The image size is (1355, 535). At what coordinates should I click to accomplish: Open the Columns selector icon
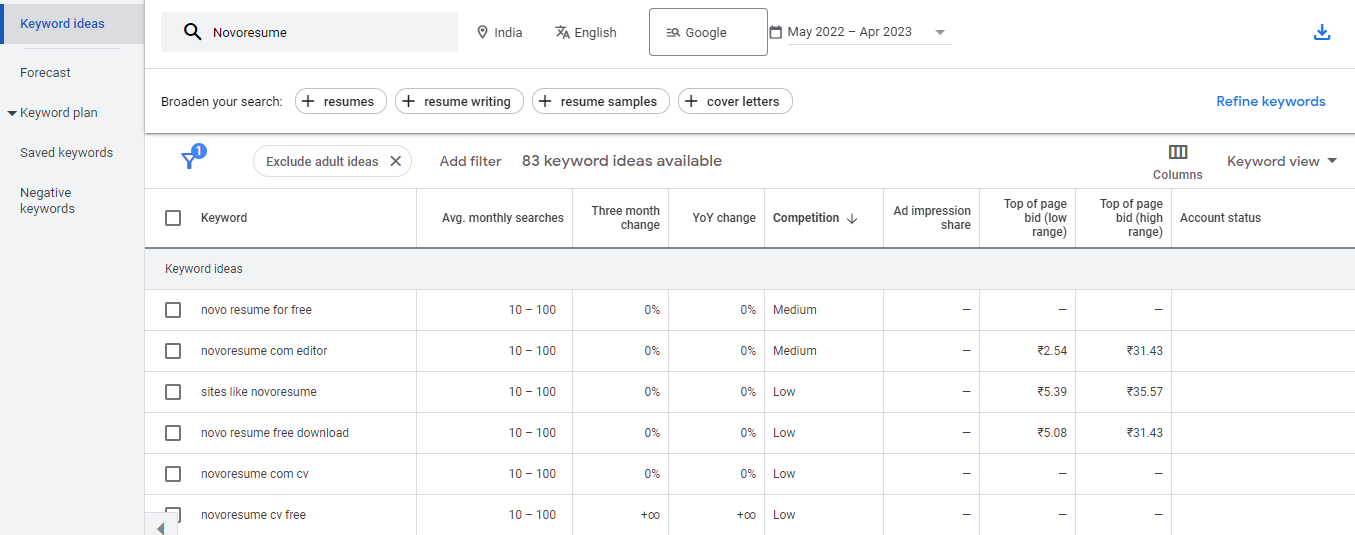1177,152
